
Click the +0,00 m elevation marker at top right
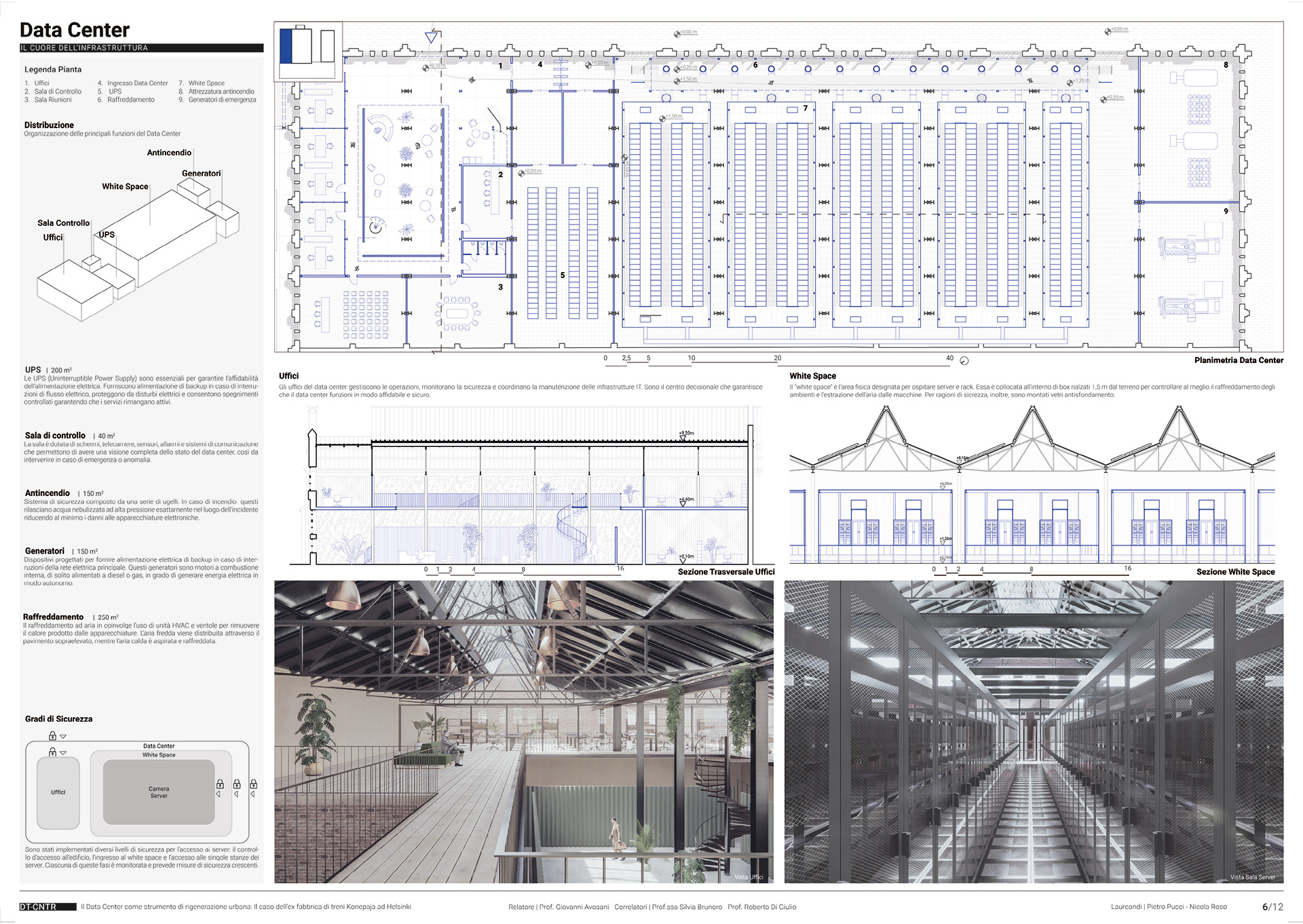(1115, 30)
